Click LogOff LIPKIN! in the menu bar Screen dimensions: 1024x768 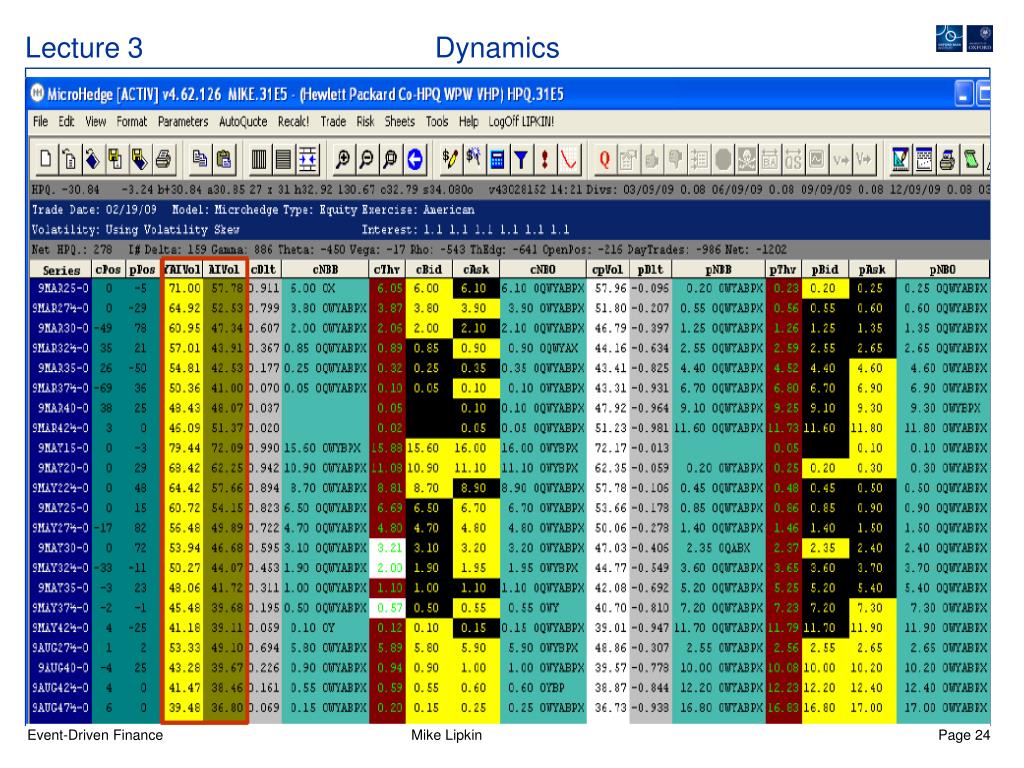pos(521,121)
